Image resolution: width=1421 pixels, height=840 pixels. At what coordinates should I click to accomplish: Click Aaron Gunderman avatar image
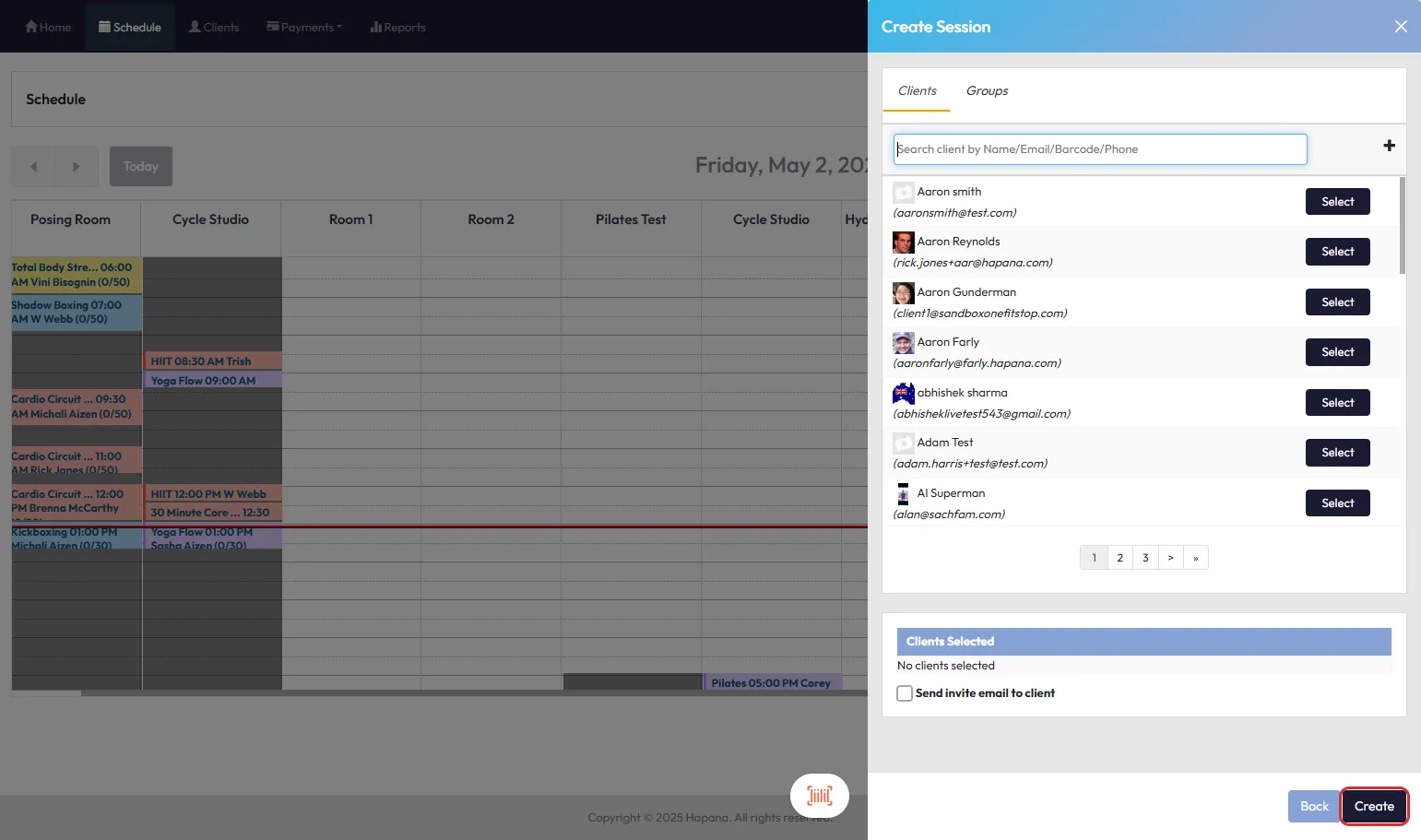903,293
